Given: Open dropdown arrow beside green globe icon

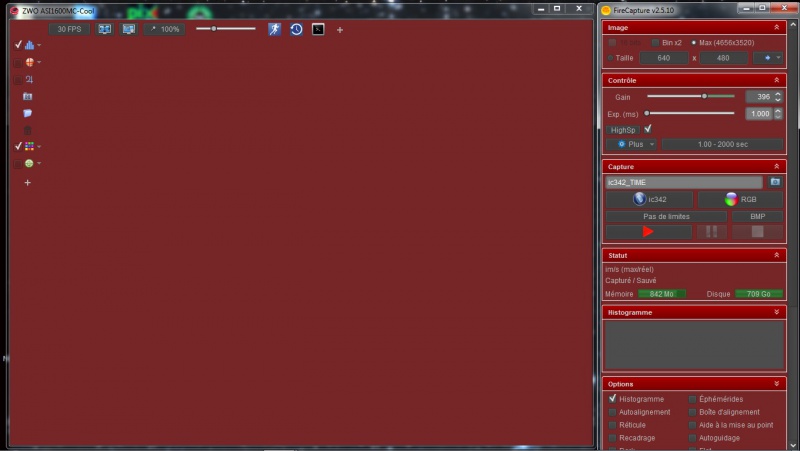Looking at the screenshot, I should [39, 163].
